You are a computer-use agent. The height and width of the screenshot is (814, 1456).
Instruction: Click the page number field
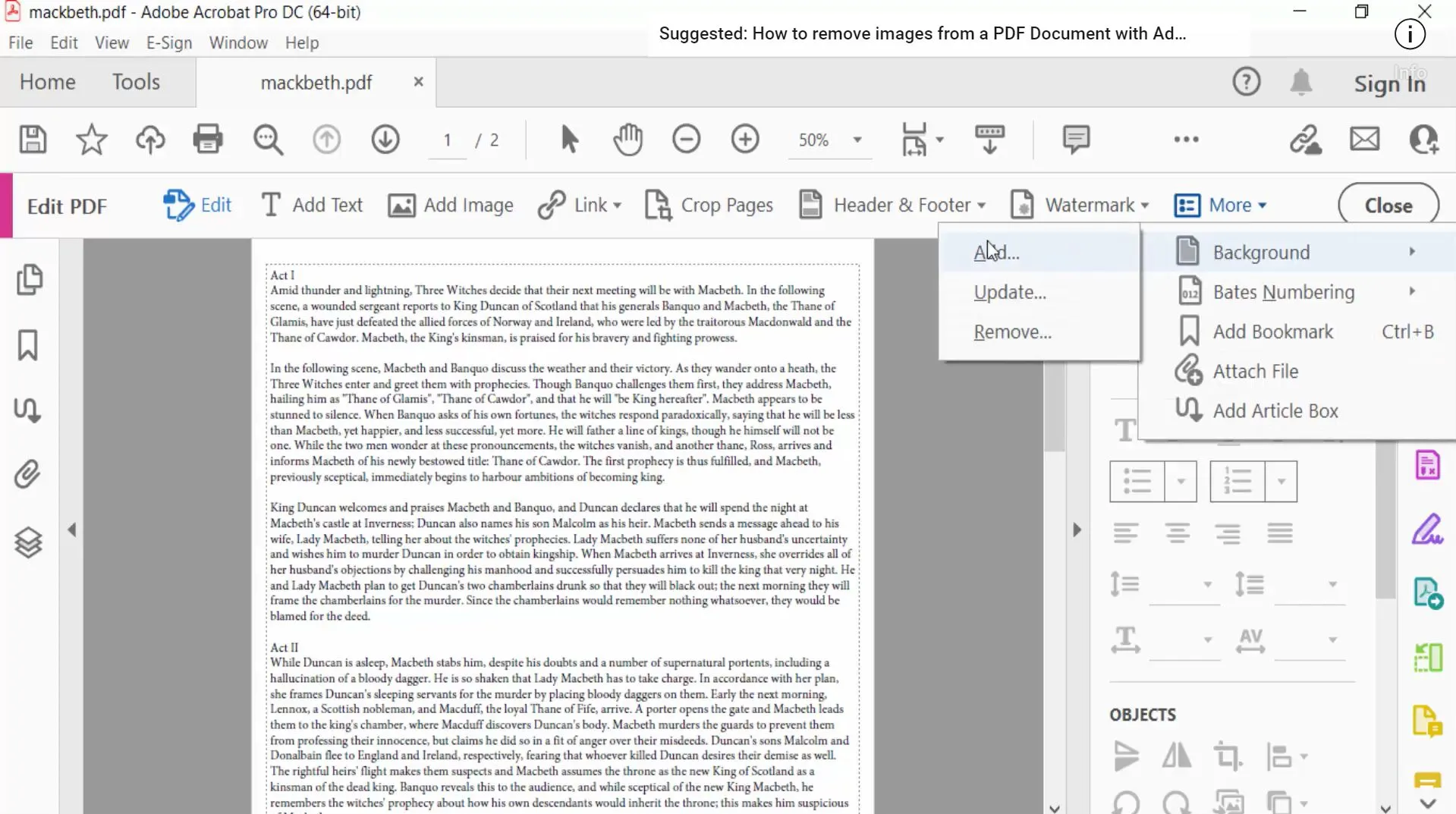pos(448,140)
